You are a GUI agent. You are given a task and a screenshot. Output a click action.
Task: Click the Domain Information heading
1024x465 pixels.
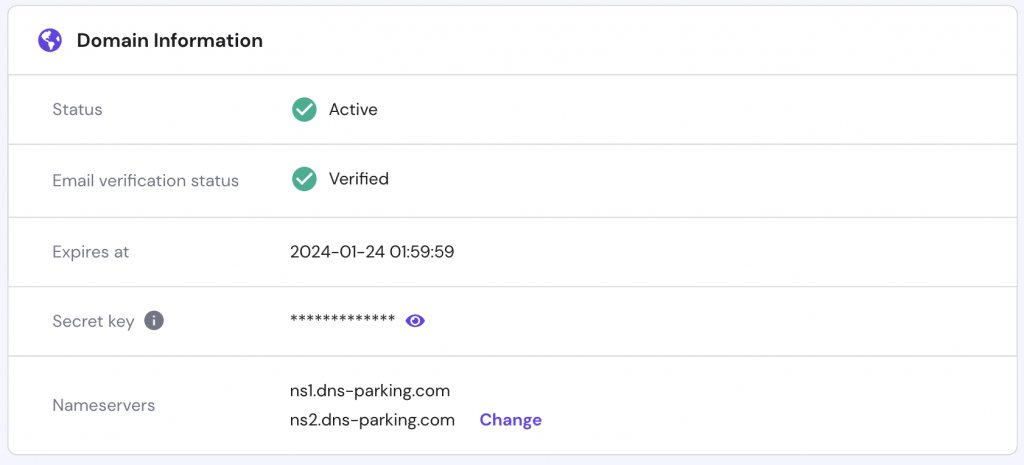pyautogui.click(x=169, y=41)
